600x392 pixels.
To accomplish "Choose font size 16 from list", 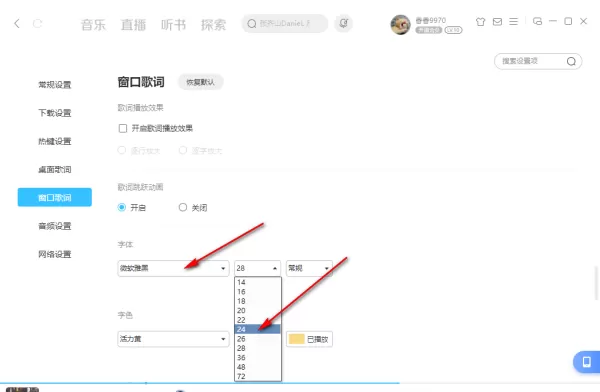I will click(258, 292).
